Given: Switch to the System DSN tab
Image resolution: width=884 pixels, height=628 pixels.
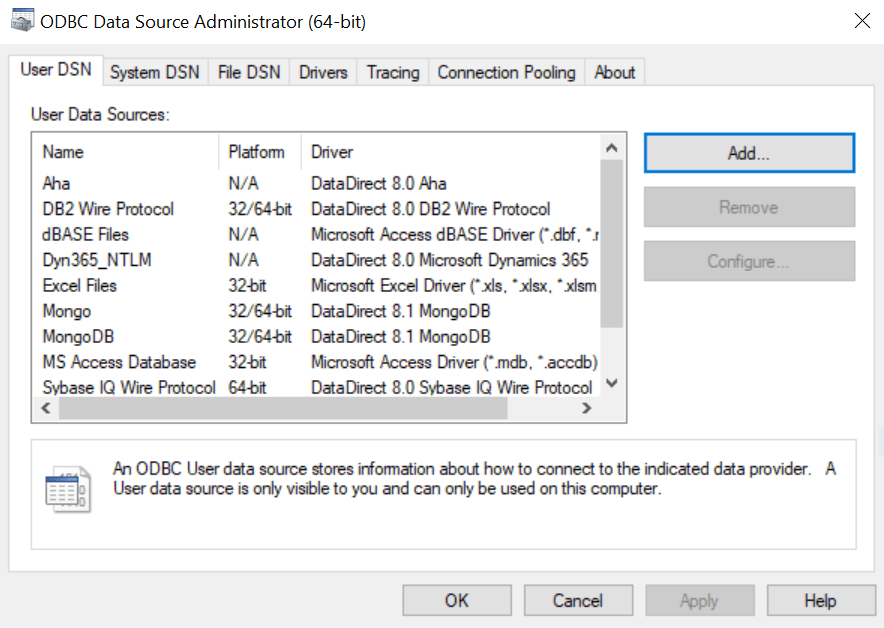Looking at the screenshot, I should (154, 72).
